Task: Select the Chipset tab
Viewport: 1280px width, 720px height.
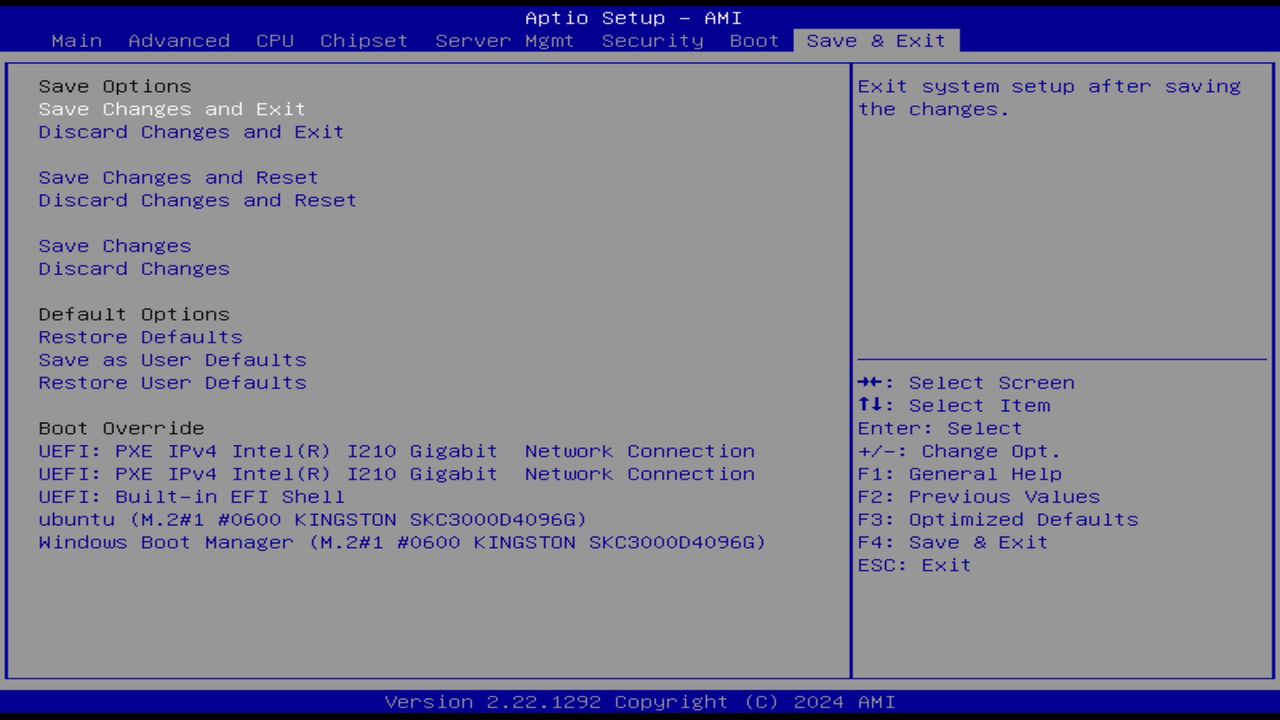Action: pos(364,41)
